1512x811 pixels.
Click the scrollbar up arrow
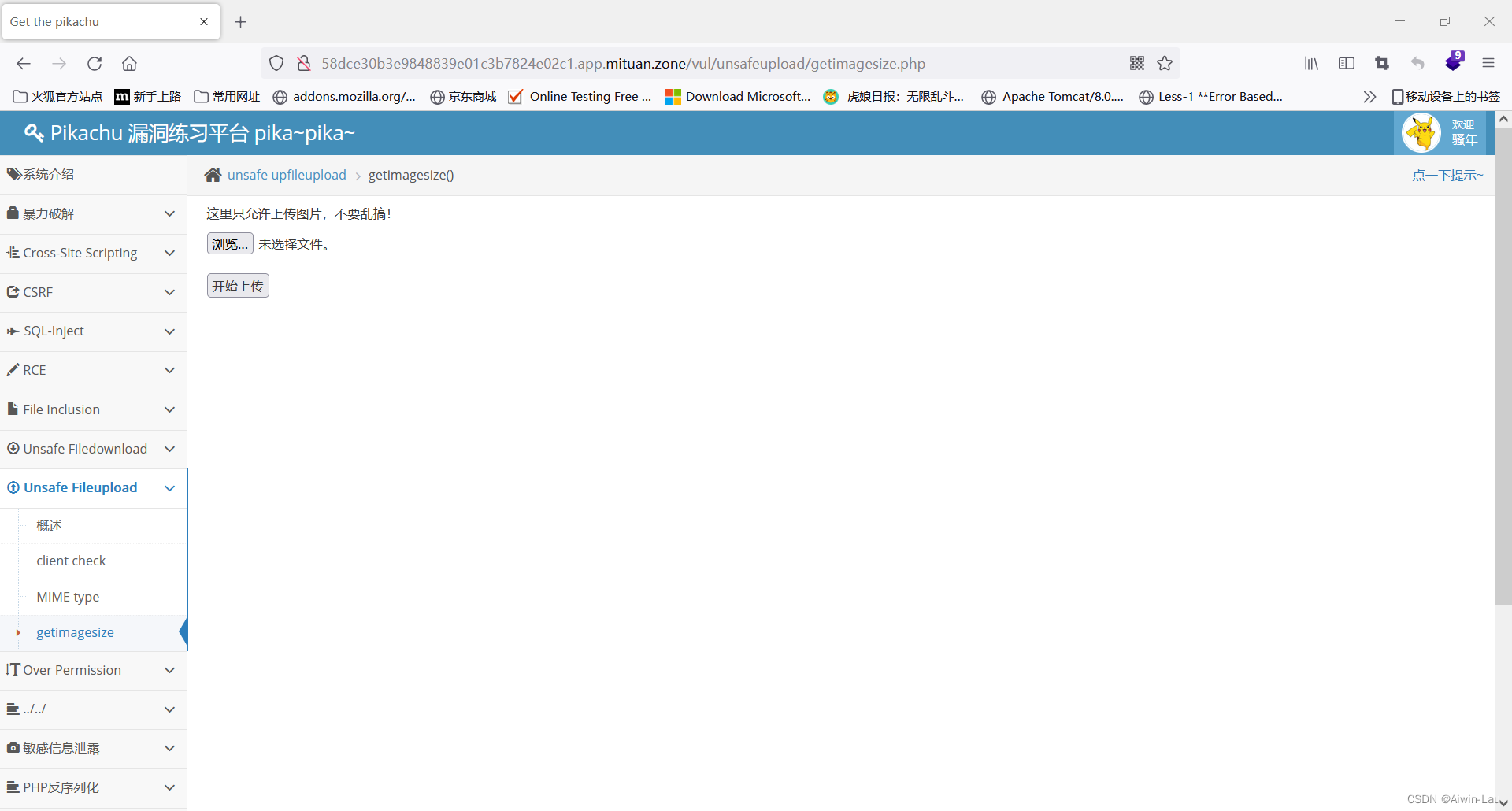pyautogui.click(x=1503, y=119)
